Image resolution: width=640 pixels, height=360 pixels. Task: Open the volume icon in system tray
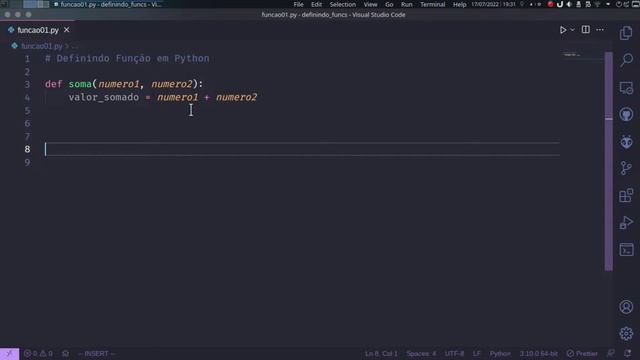click(x=569, y=4)
